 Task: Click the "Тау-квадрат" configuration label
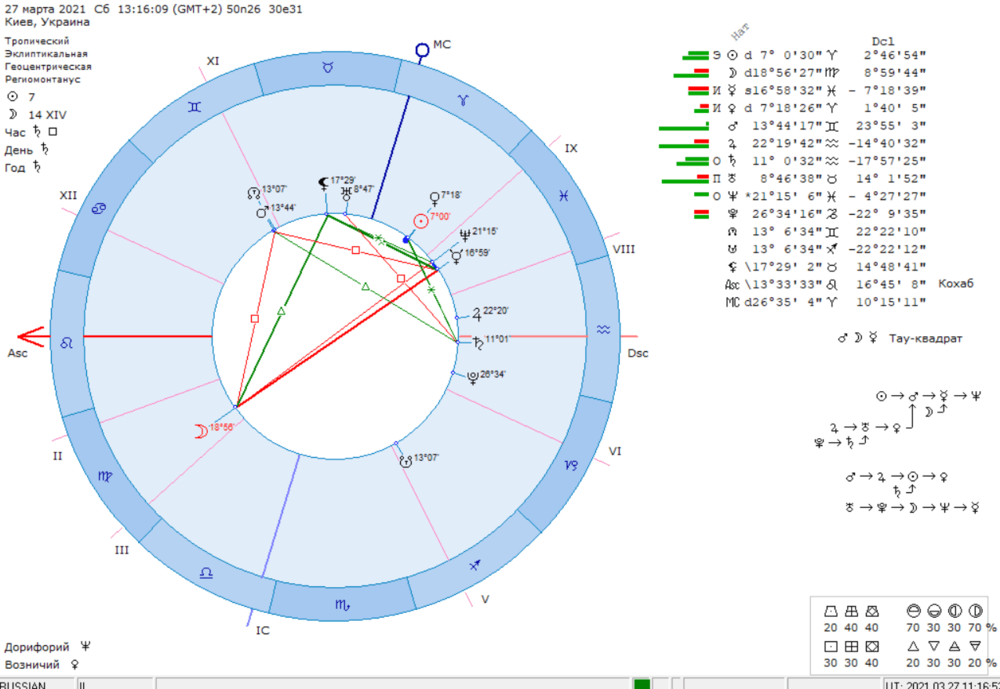(925, 339)
